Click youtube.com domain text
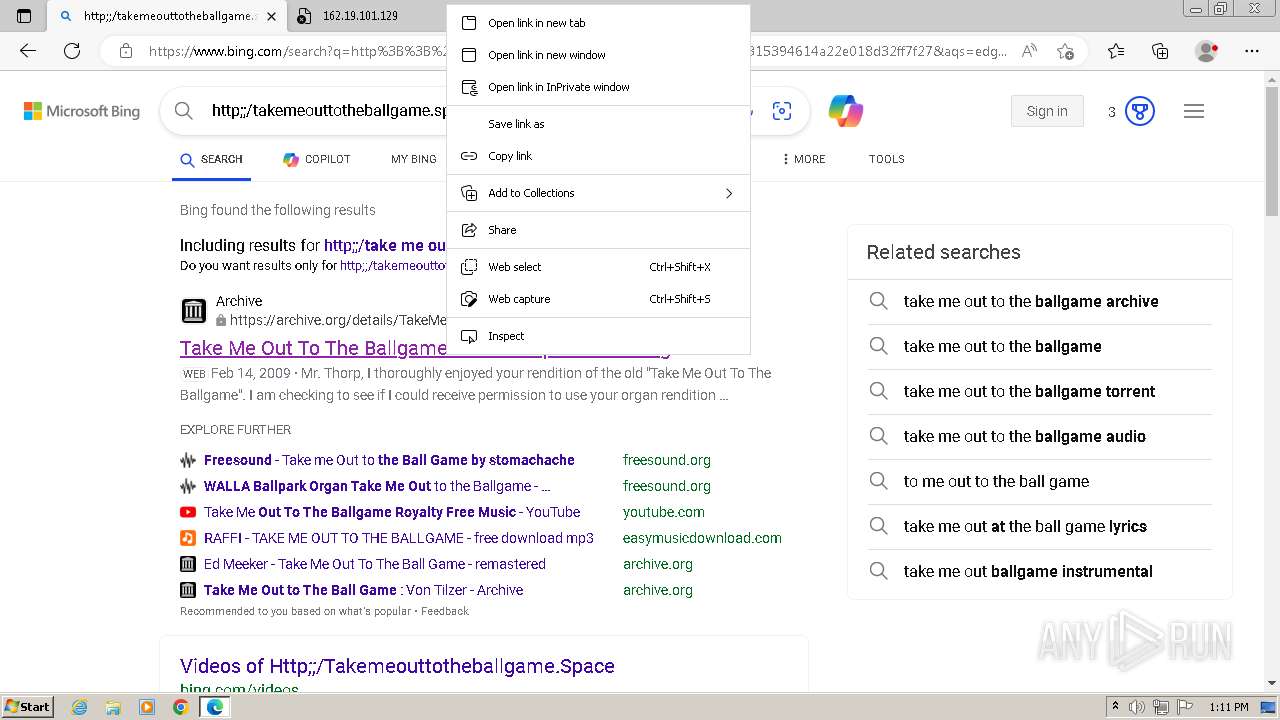Image resolution: width=1280 pixels, height=720 pixels. coord(664,512)
